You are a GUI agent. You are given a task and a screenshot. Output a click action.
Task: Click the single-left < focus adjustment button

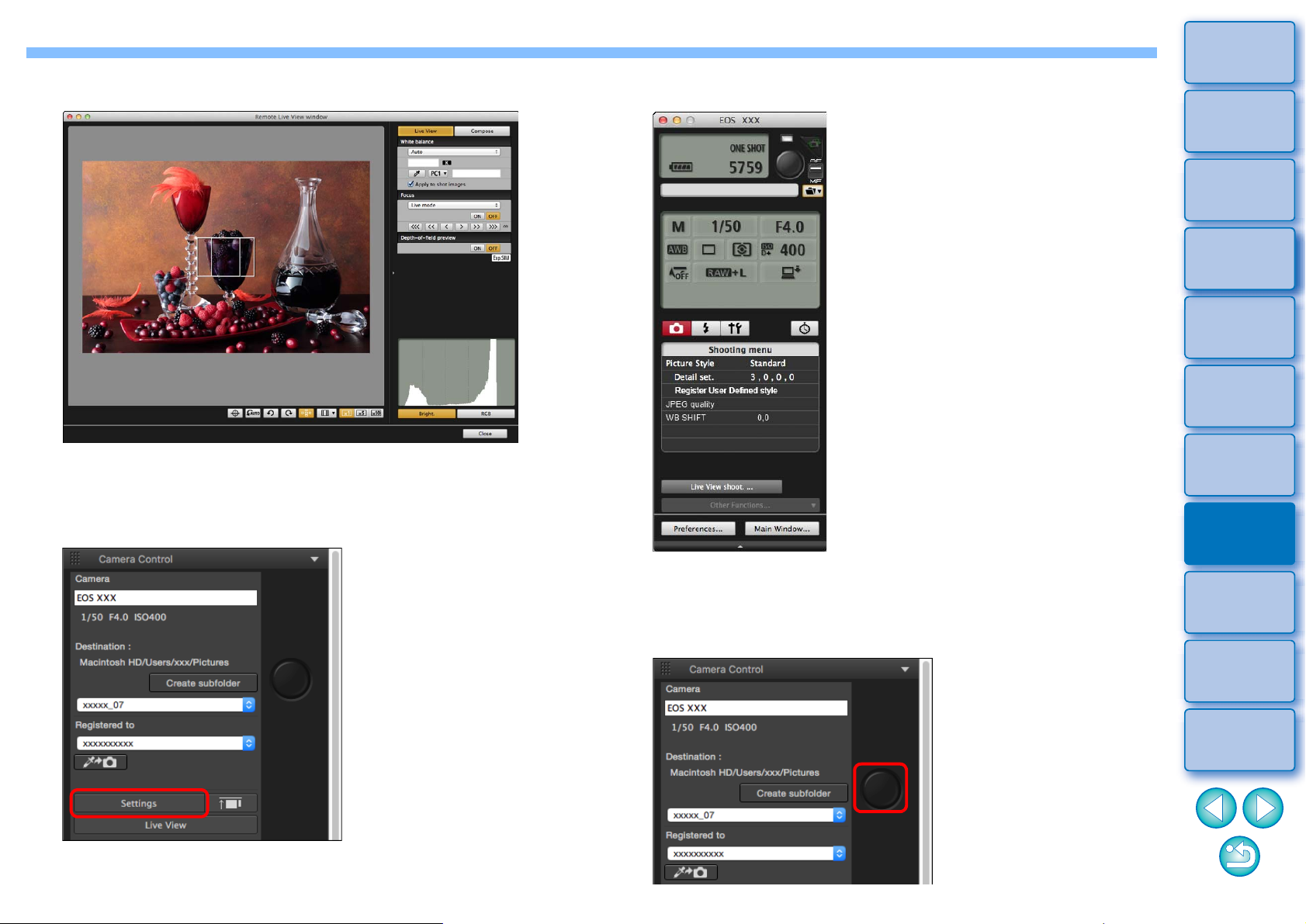pos(446,227)
